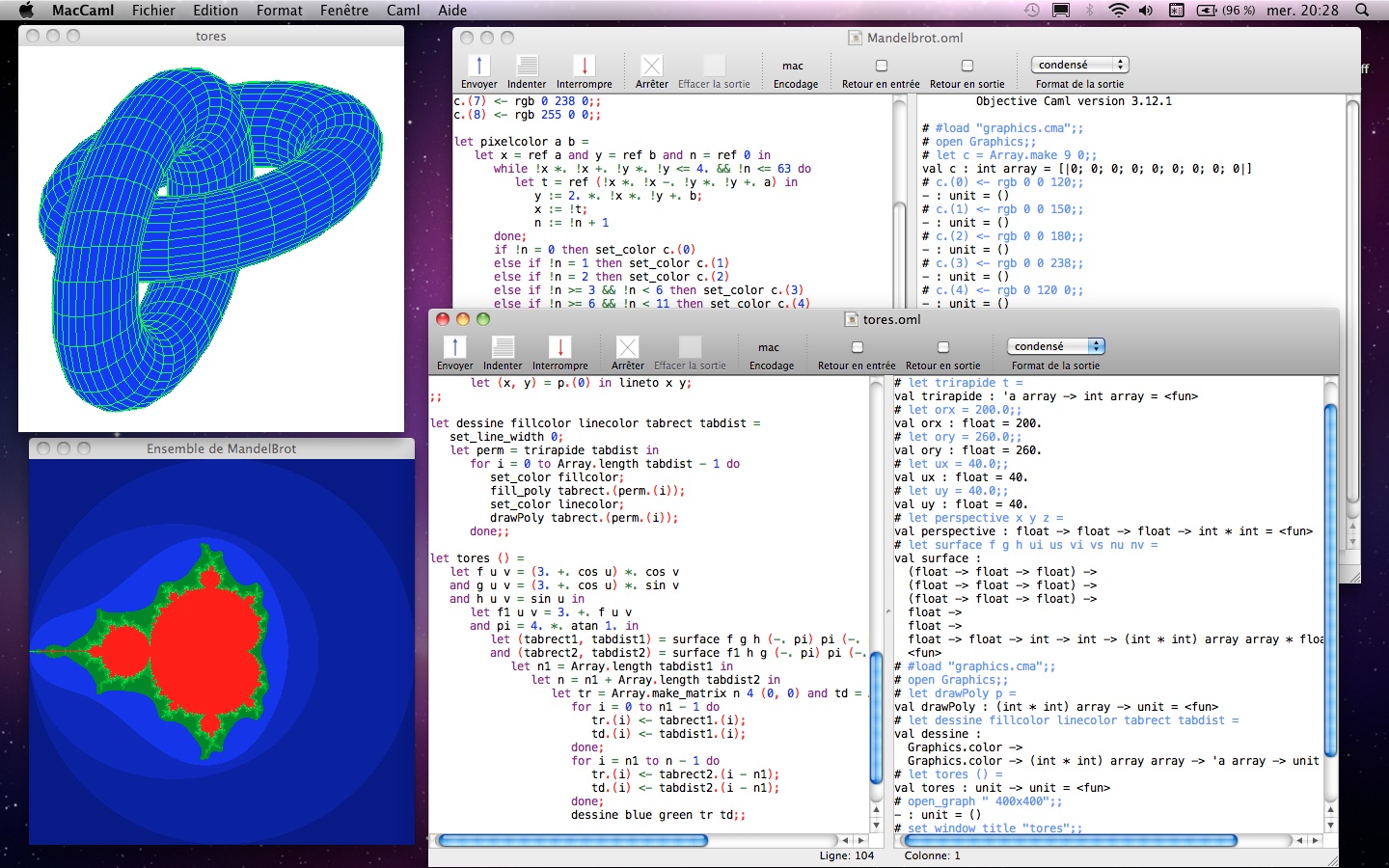Click the volume icon in menu bar
This screenshot has height=868, width=1389.
pos(1146,11)
